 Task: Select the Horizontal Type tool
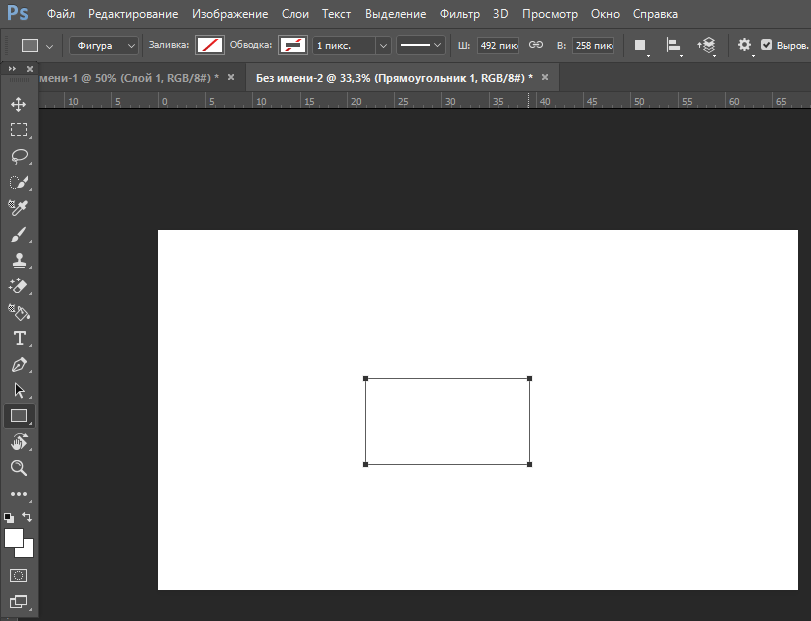click(x=18, y=339)
